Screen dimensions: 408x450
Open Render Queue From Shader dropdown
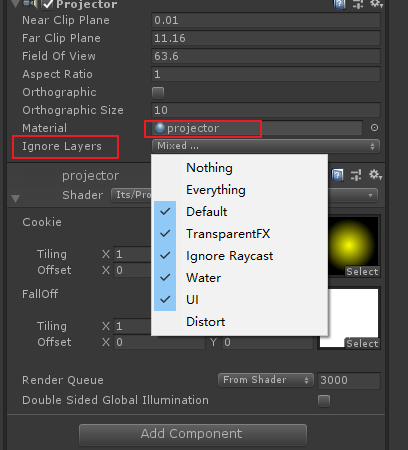266,380
